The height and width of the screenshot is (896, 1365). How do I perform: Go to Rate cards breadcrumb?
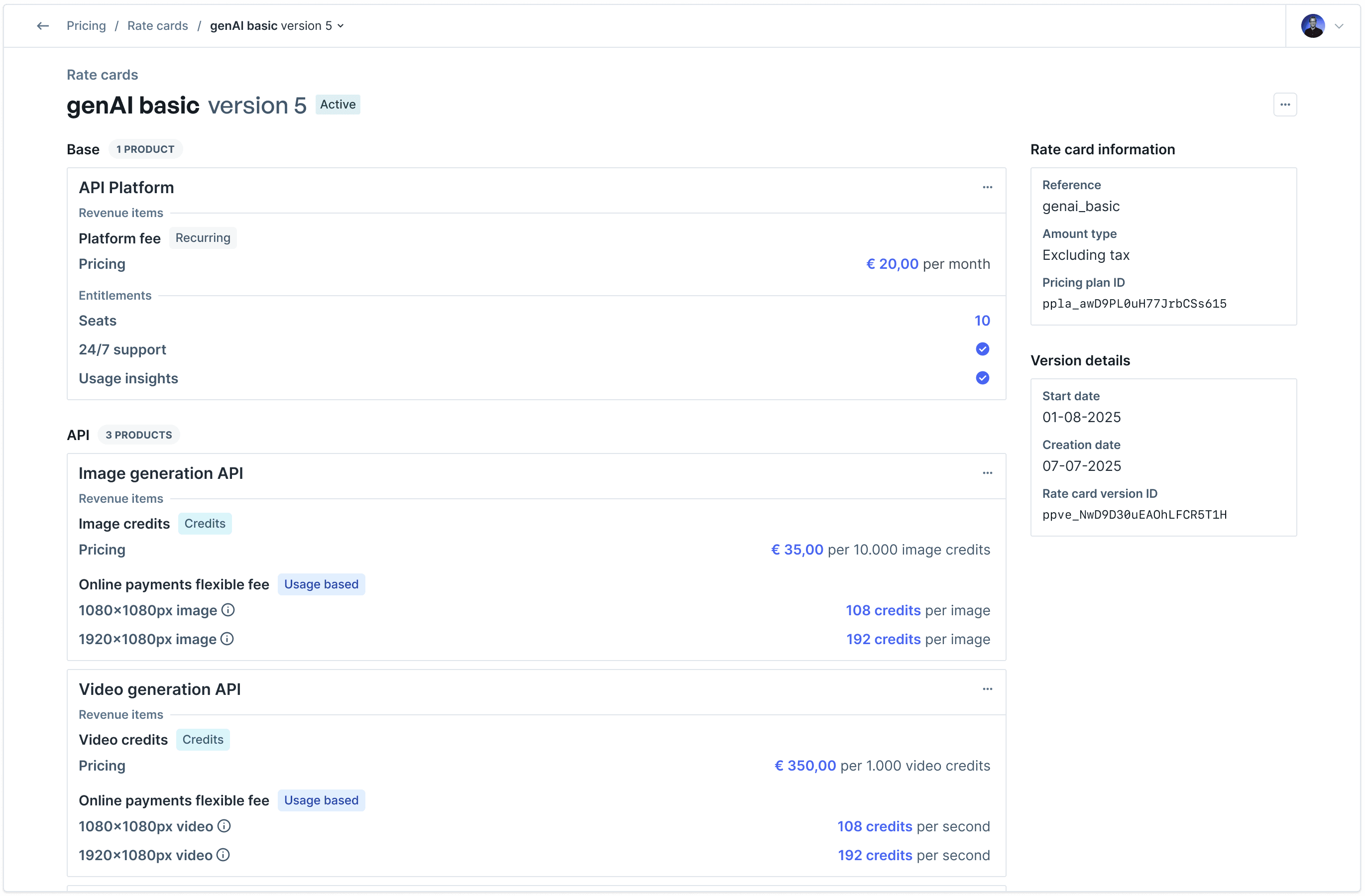tap(157, 26)
